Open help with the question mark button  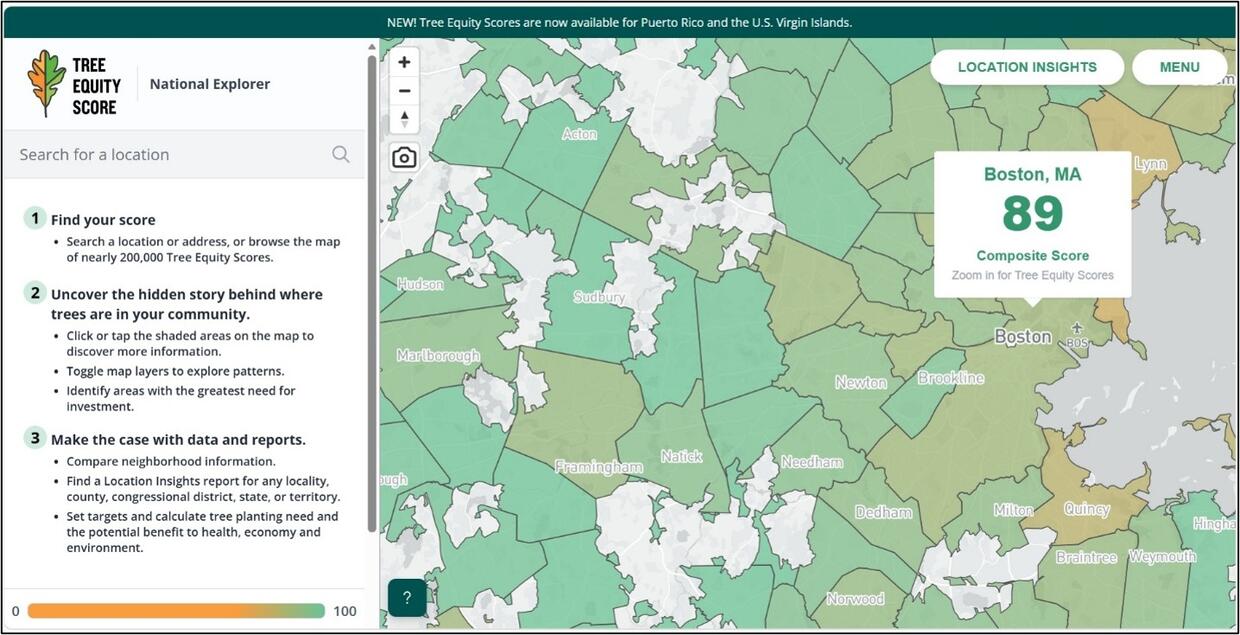coord(407,598)
